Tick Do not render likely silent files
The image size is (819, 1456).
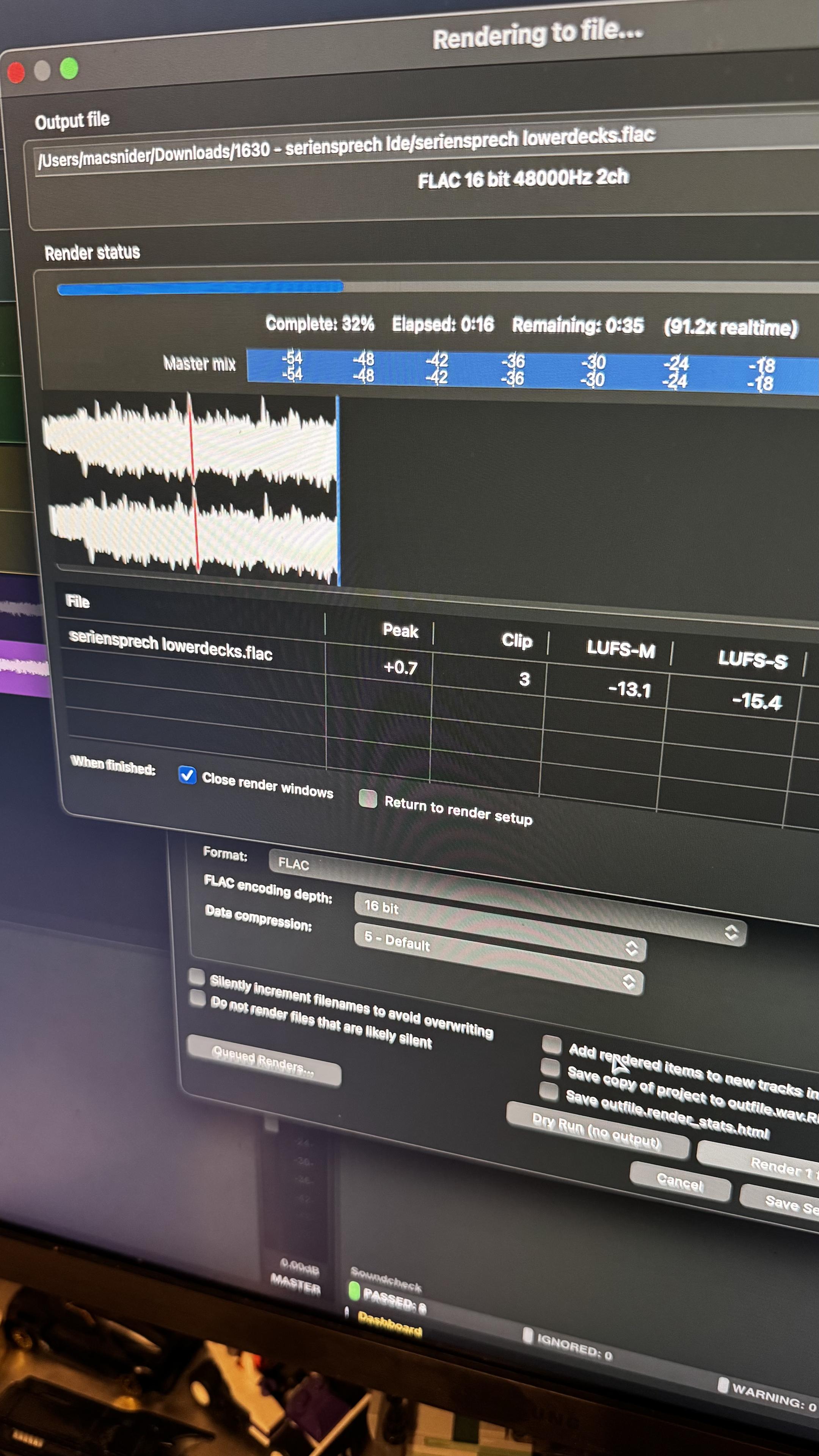click(x=197, y=998)
